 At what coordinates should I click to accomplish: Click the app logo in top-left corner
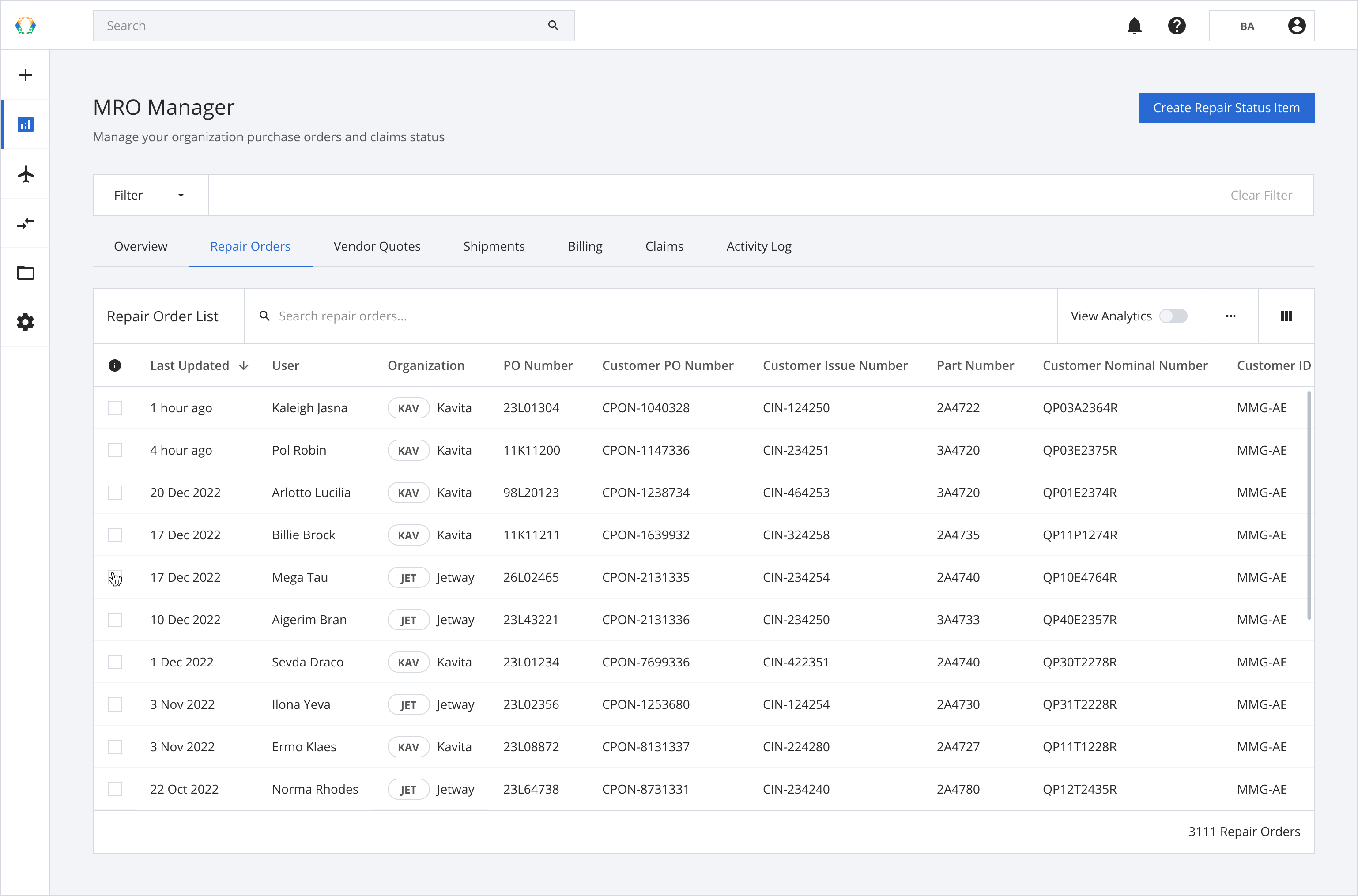[25, 26]
